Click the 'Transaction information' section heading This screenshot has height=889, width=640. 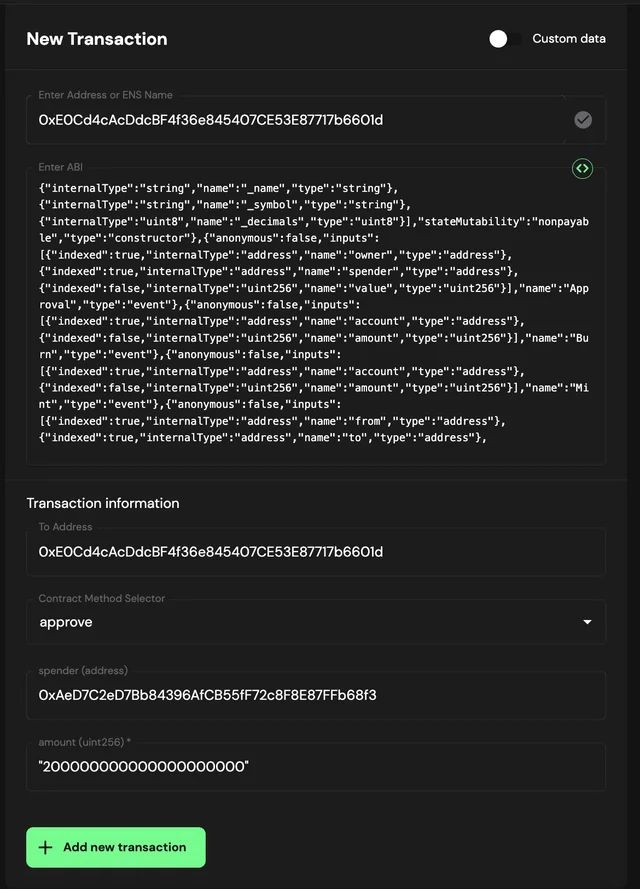pyautogui.click(x=103, y=503)
